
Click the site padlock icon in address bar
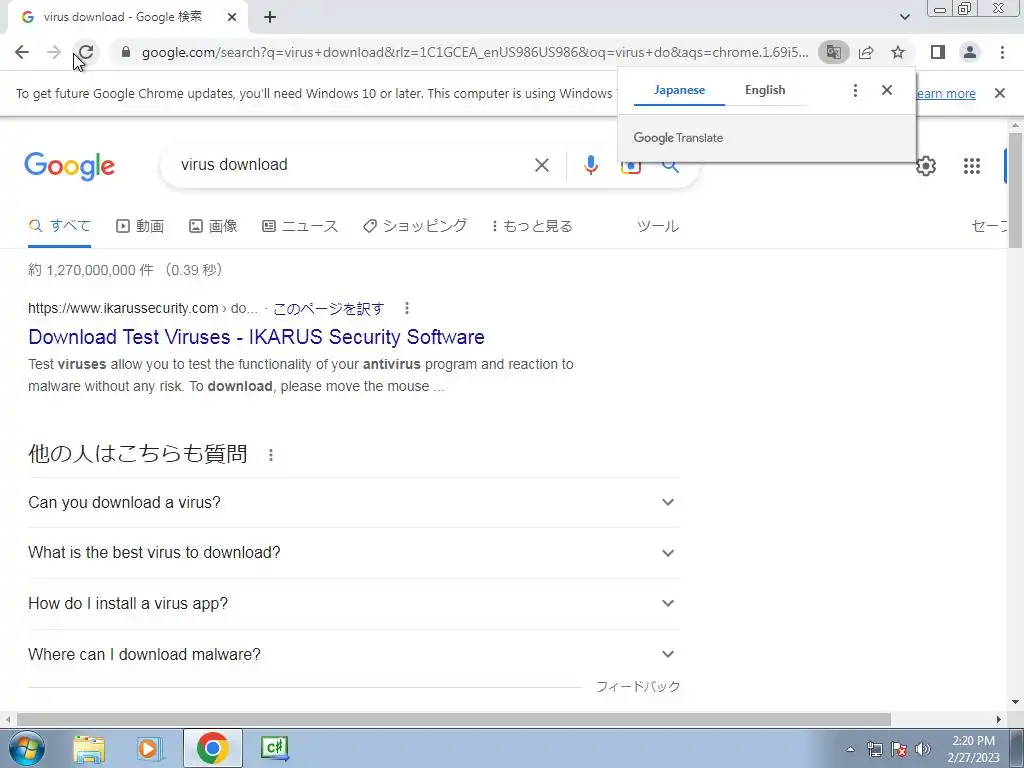[x=126, y=52]
